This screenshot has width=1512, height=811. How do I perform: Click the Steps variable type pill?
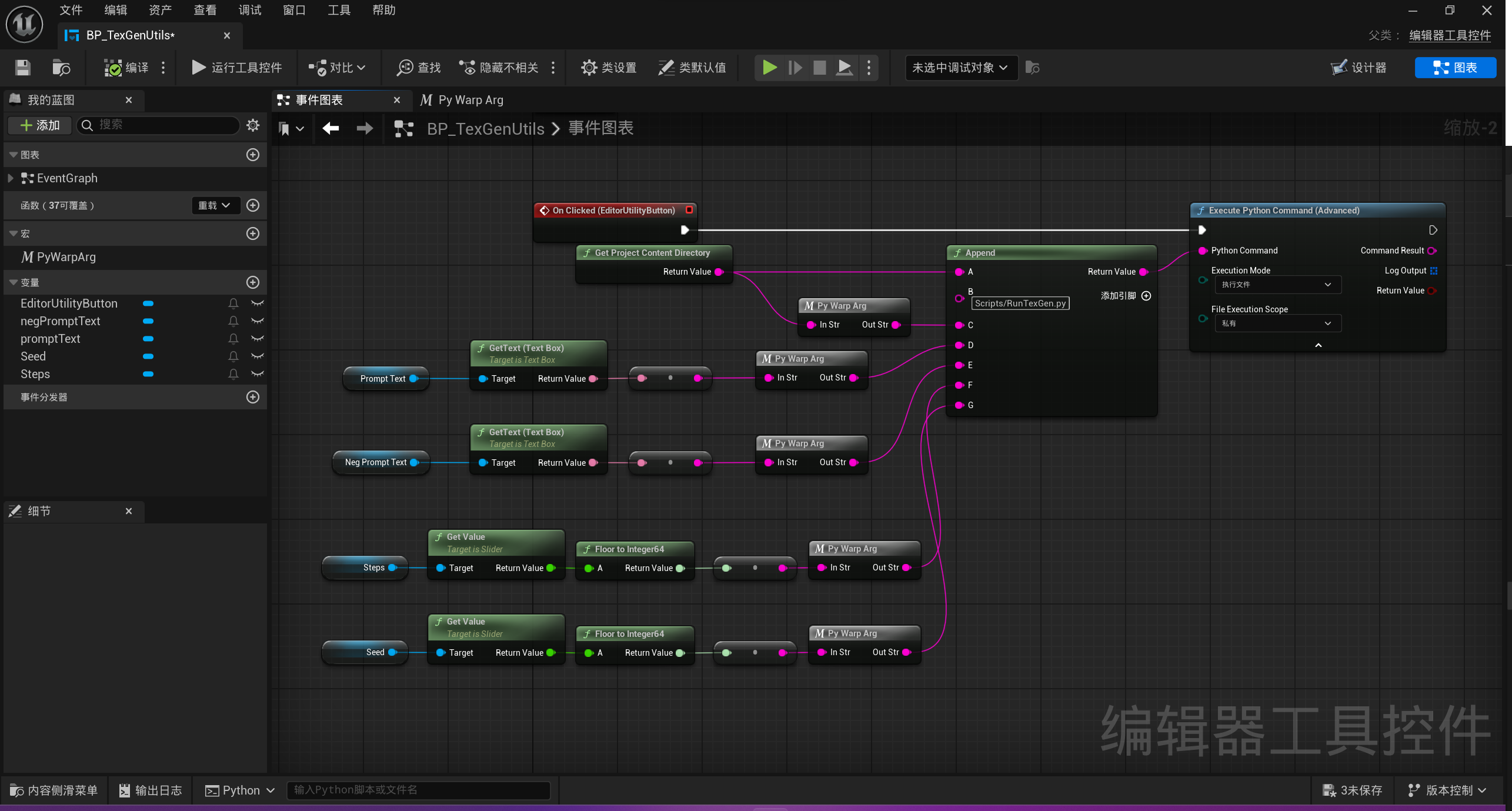pyautogui.click(x=148, y=374)
